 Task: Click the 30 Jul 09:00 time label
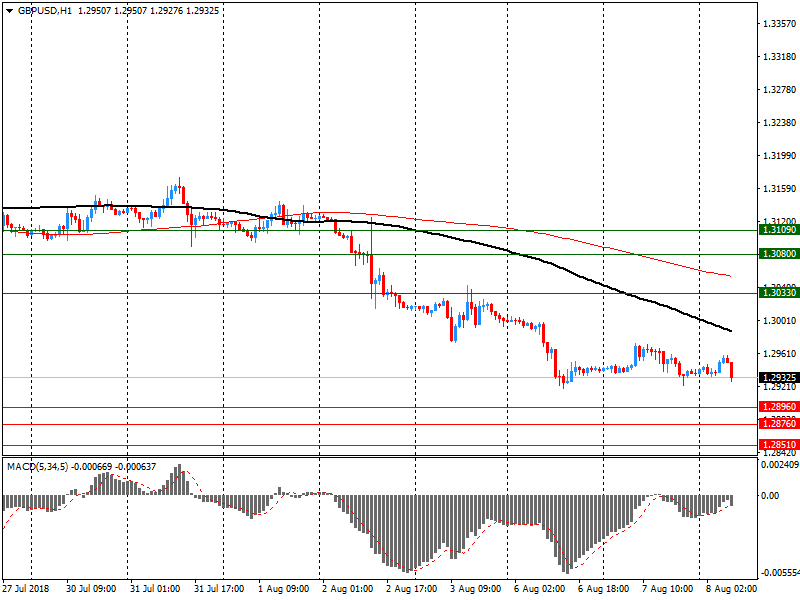[91, 589]
